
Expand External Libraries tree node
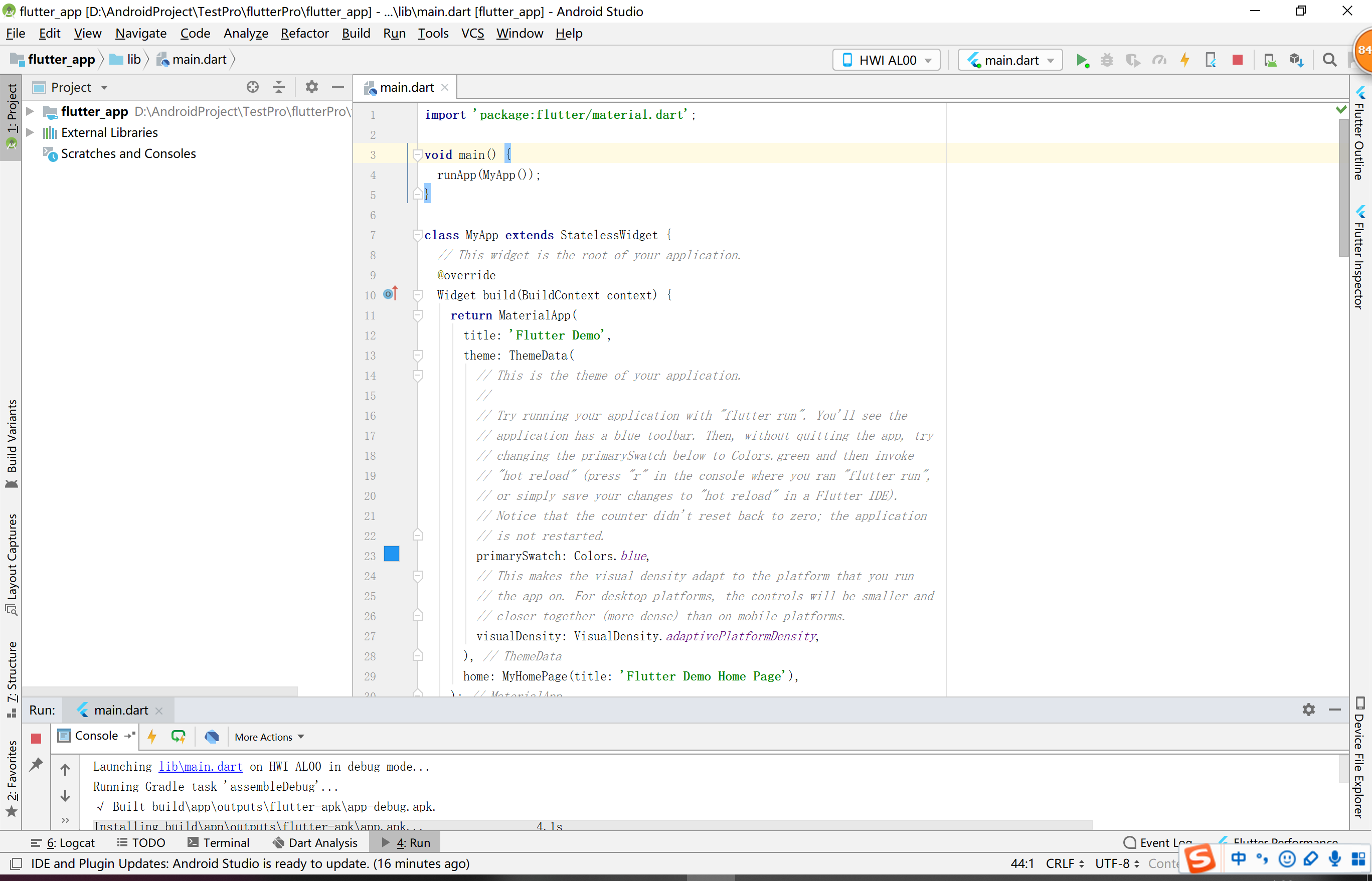(30, 132)
